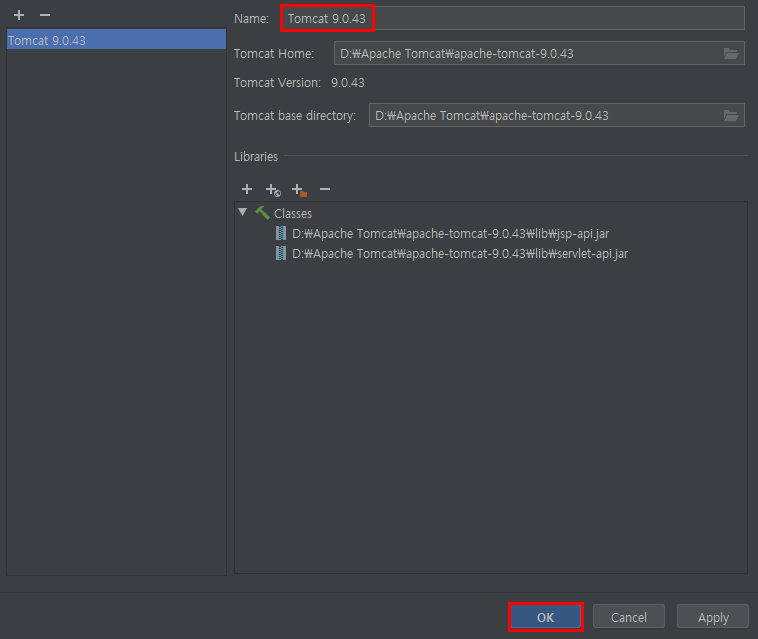Add library from URL (globe plus icon)
758x639 pixels.
273,189
